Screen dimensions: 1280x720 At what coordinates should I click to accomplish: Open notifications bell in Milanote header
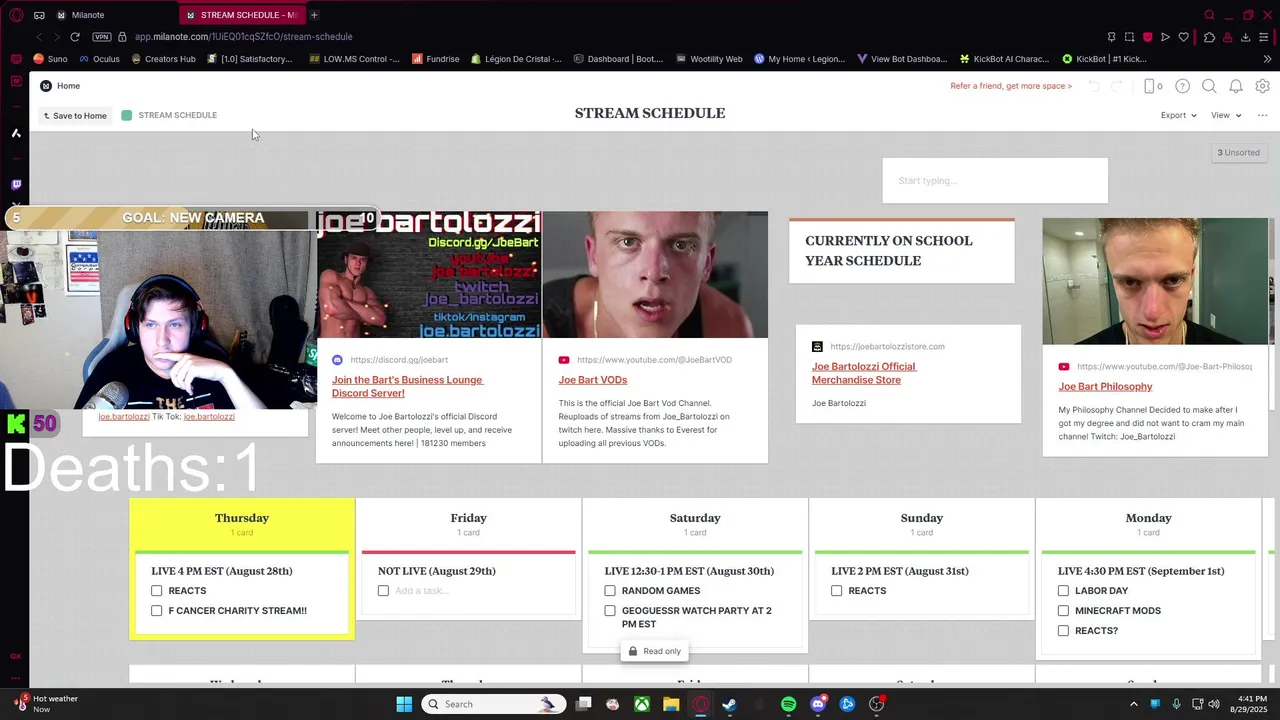(1236, 86)
